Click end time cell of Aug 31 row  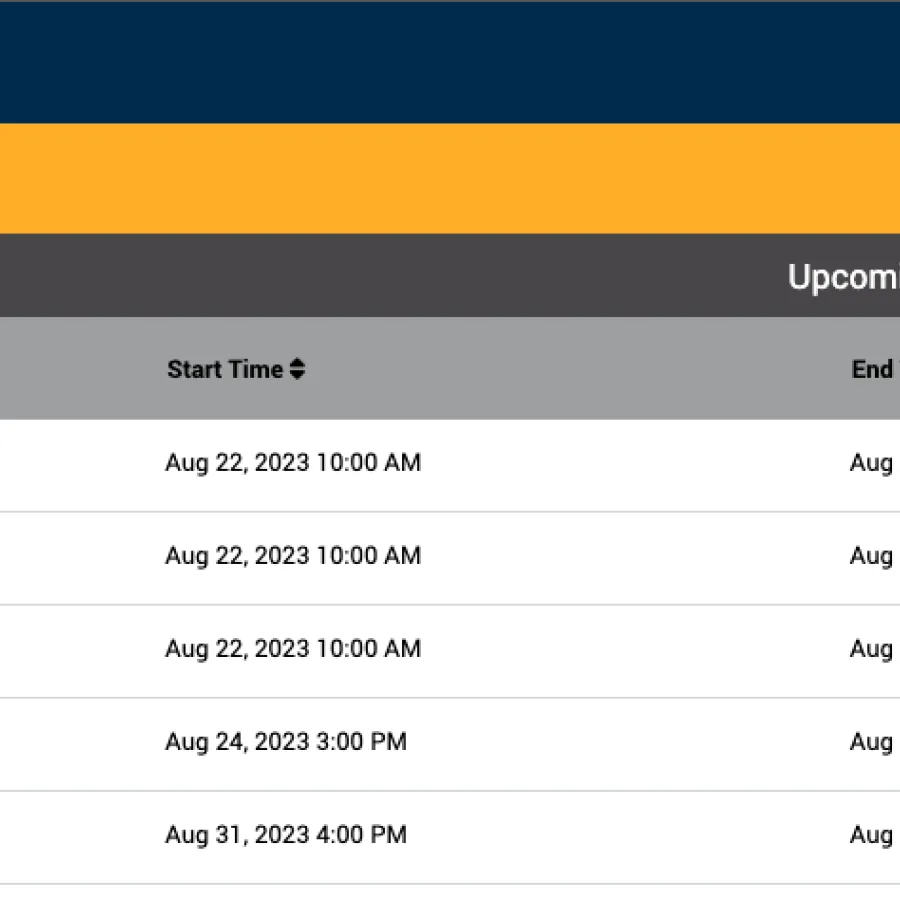coord(872,835)
